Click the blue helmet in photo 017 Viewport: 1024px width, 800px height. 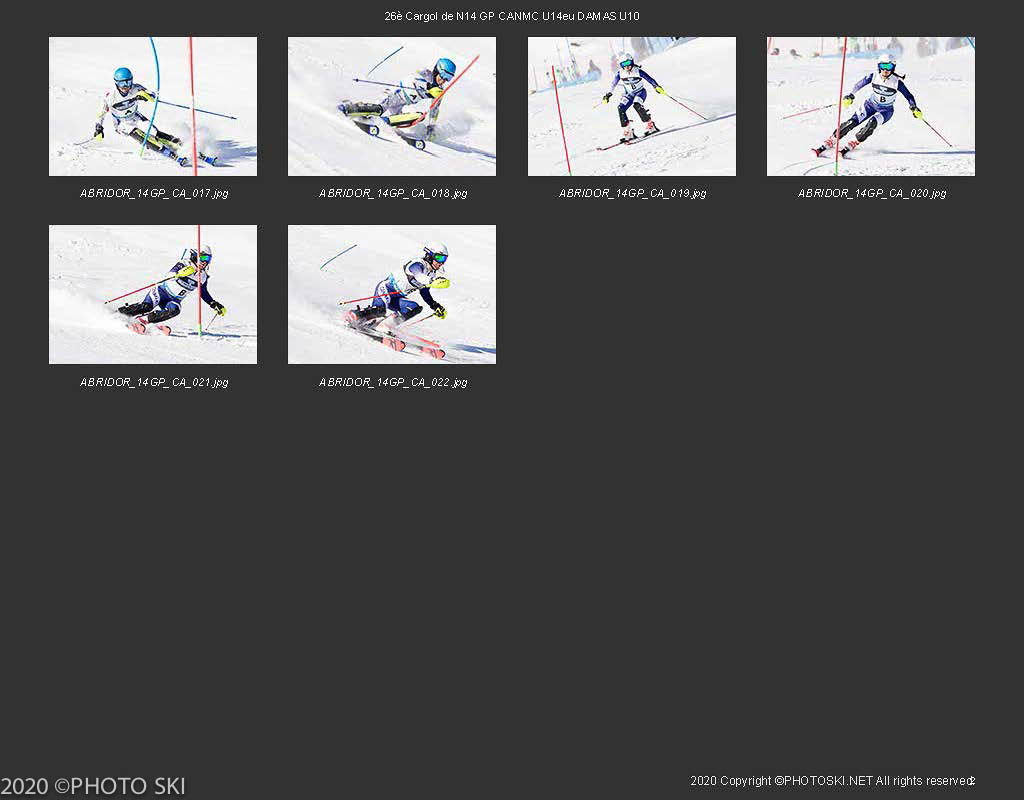pyautogui.click(x=123, y=76)
